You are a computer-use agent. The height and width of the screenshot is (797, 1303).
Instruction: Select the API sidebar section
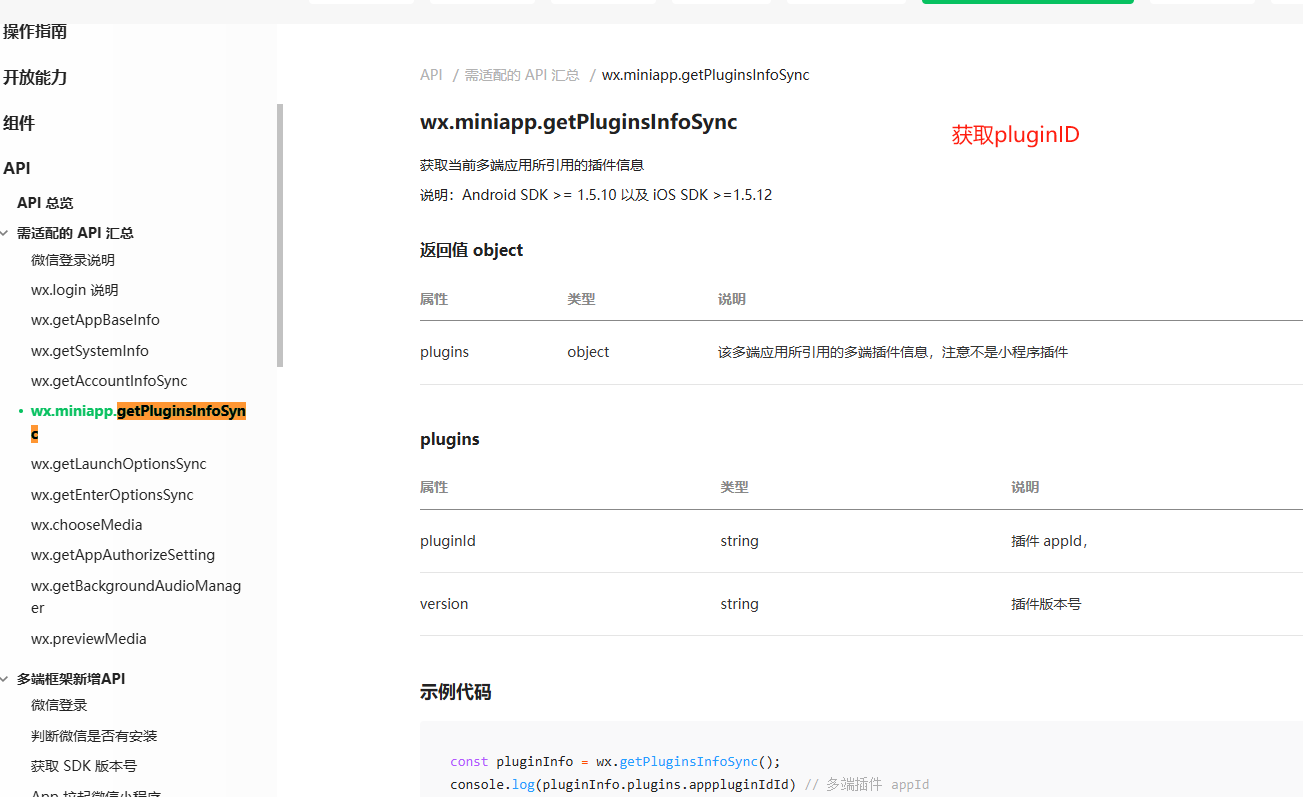pos(17,168)
